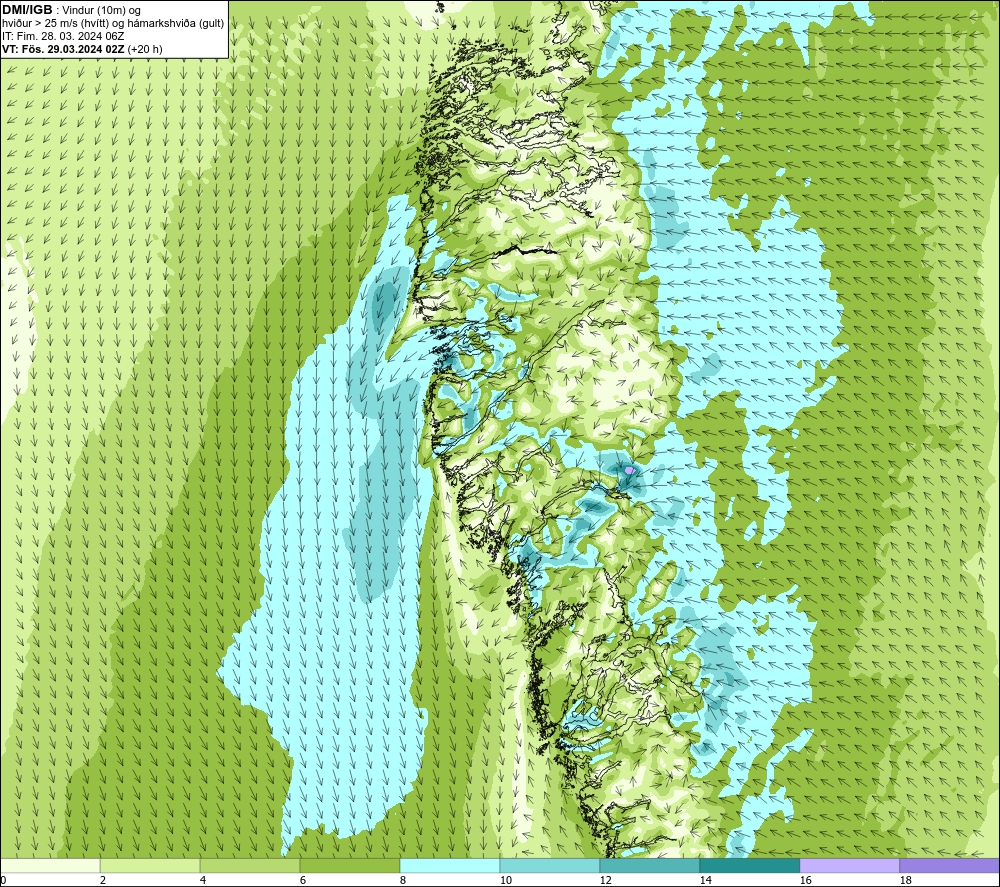Image resolution: width=1000 pixels, height=887 pixels.
Task: Click the 10-12 m/s turquoise swatch
Action: tap(550, 865)
